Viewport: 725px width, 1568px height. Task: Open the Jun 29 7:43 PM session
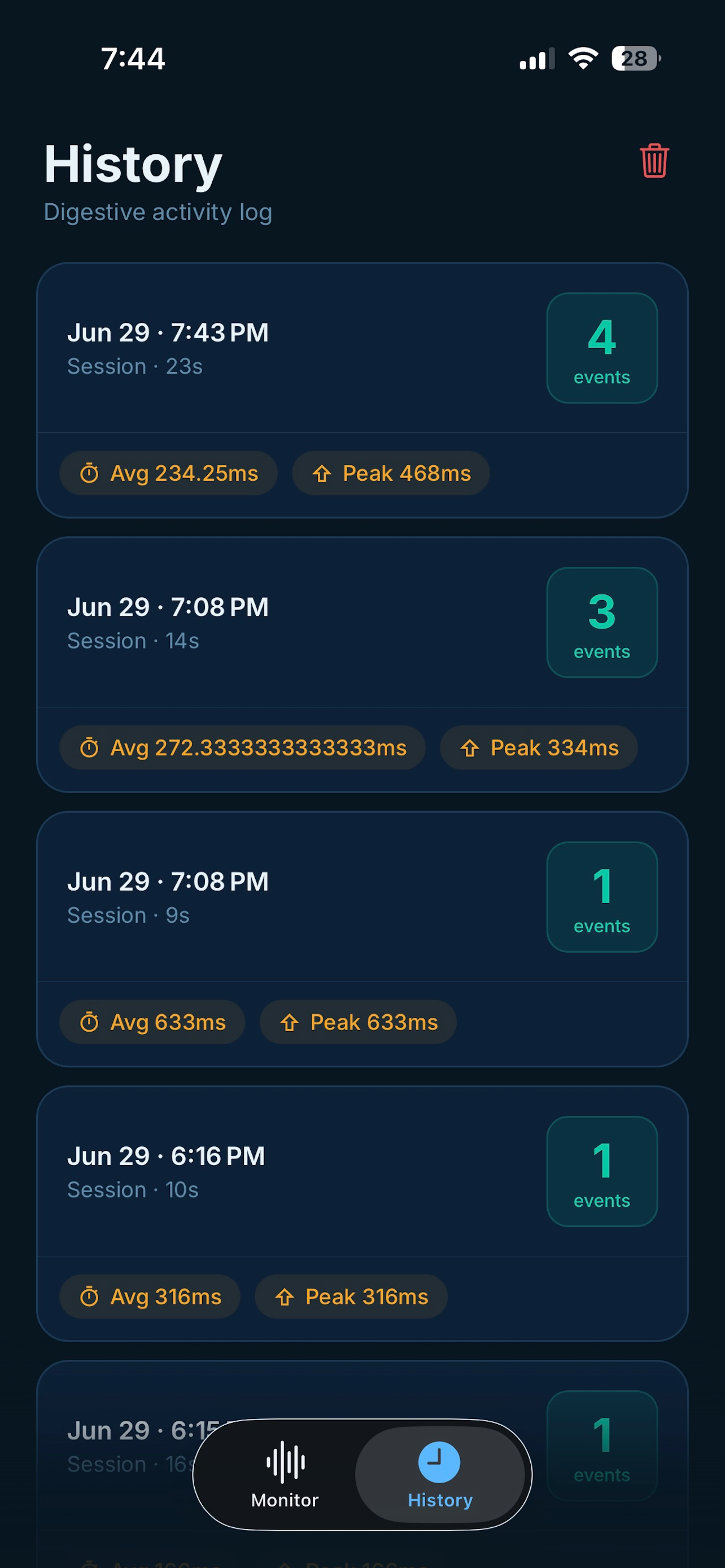pos(362,390)
